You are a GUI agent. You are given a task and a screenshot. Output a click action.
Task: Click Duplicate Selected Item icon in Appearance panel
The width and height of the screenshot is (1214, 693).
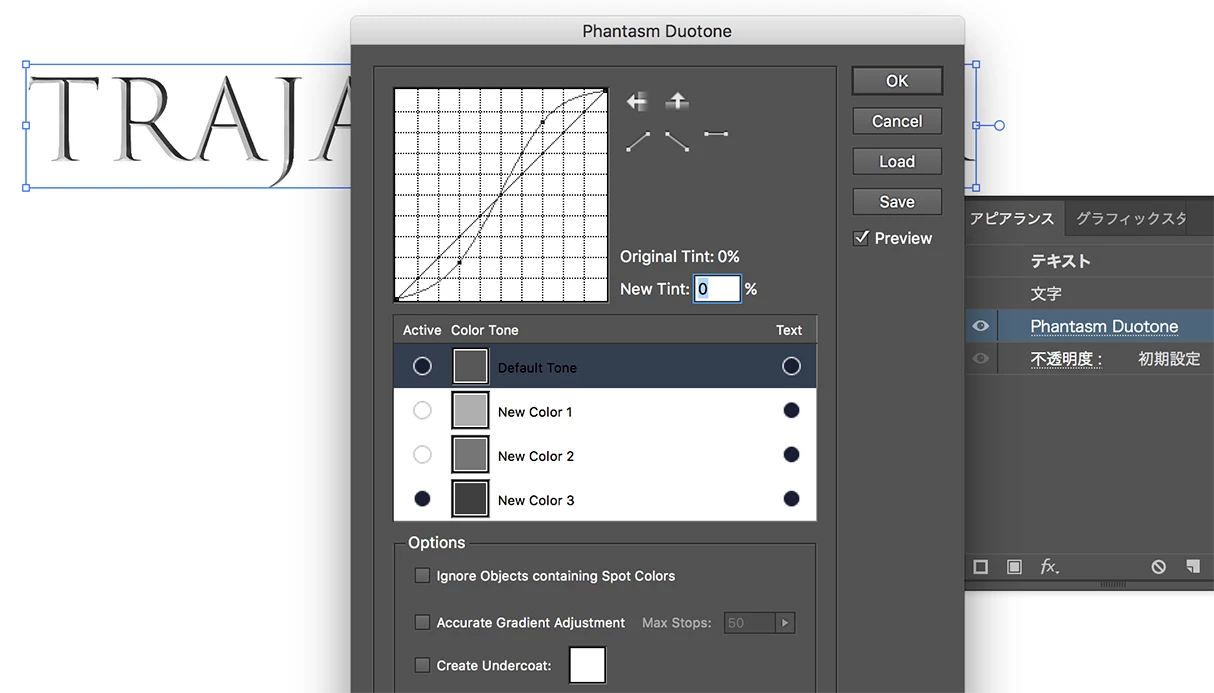coord(1192,567)
